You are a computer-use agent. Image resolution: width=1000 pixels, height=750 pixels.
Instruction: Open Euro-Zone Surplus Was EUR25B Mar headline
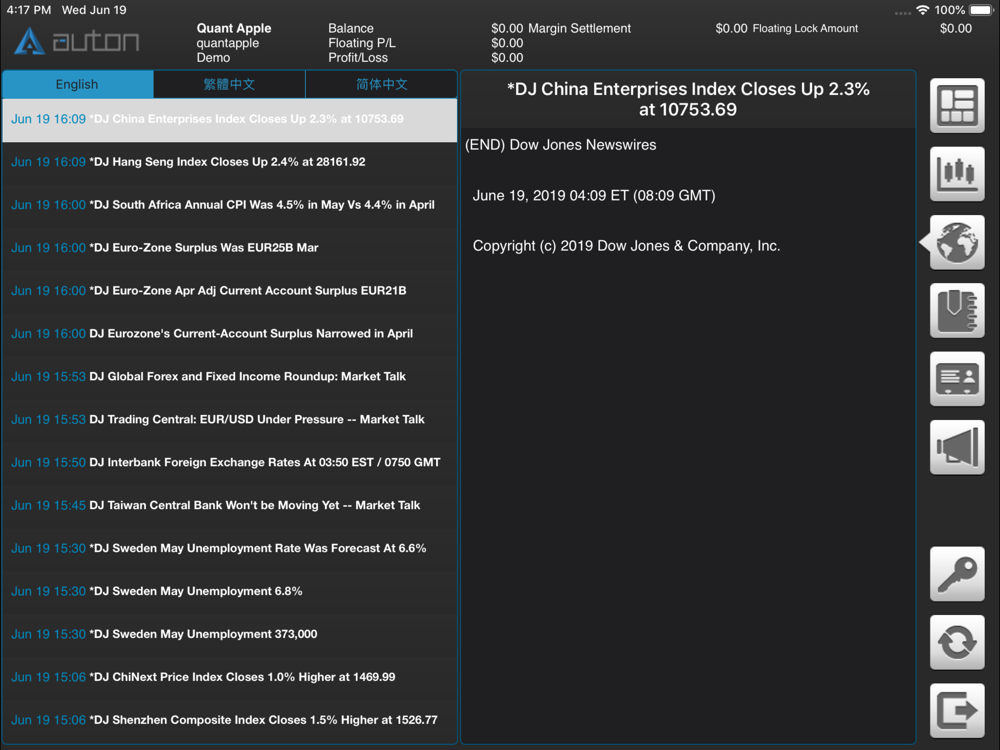[x=230, y=247]
